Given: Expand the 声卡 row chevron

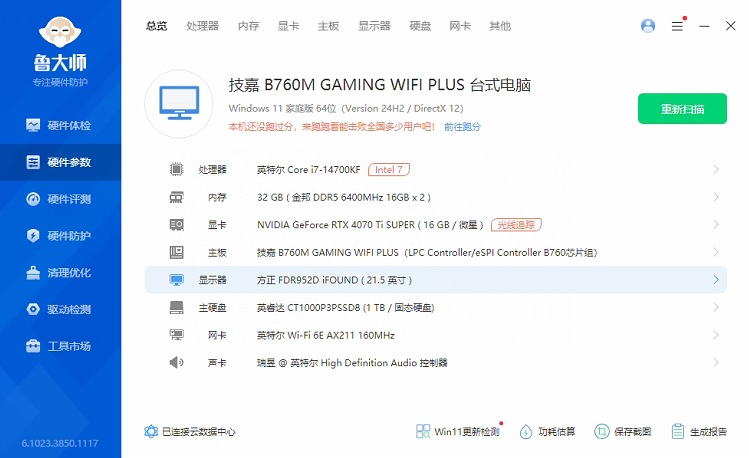Looking at the screenshot, I should point(716,362).
